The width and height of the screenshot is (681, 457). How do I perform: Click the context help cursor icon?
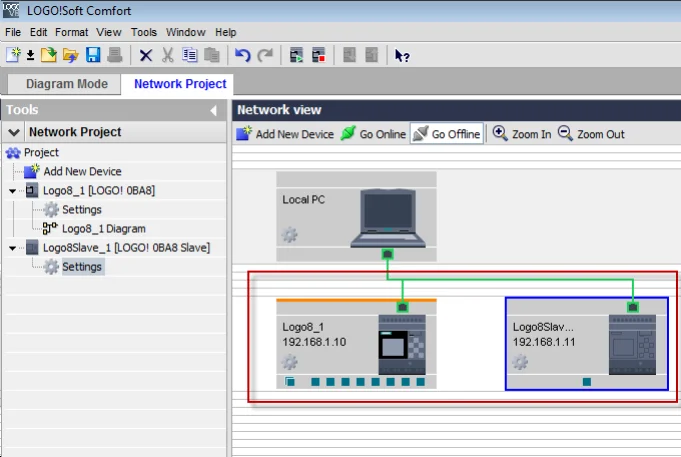coord(402,56)
